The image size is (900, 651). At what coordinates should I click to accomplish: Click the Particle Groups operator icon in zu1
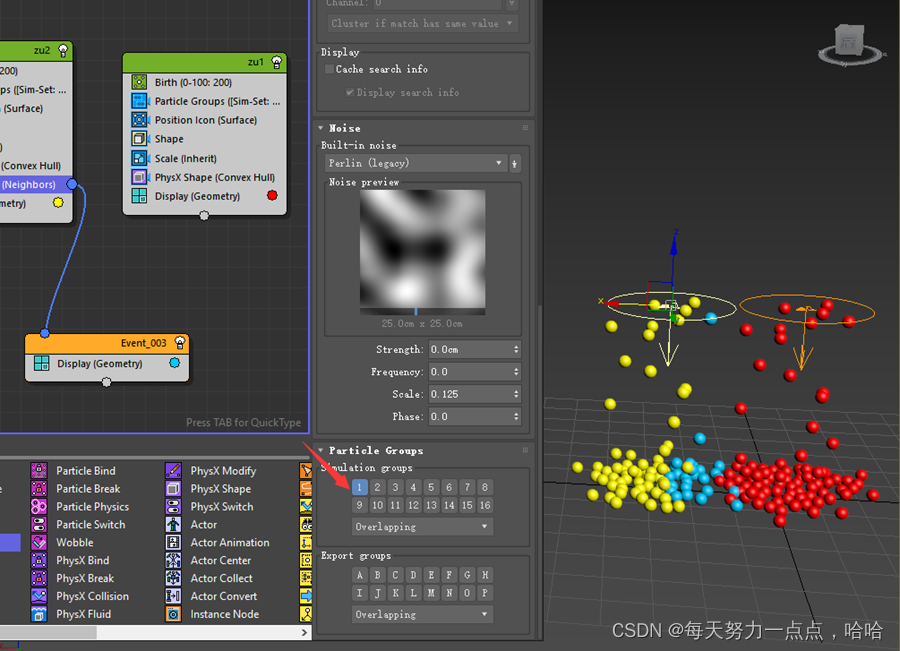[139, 101]
